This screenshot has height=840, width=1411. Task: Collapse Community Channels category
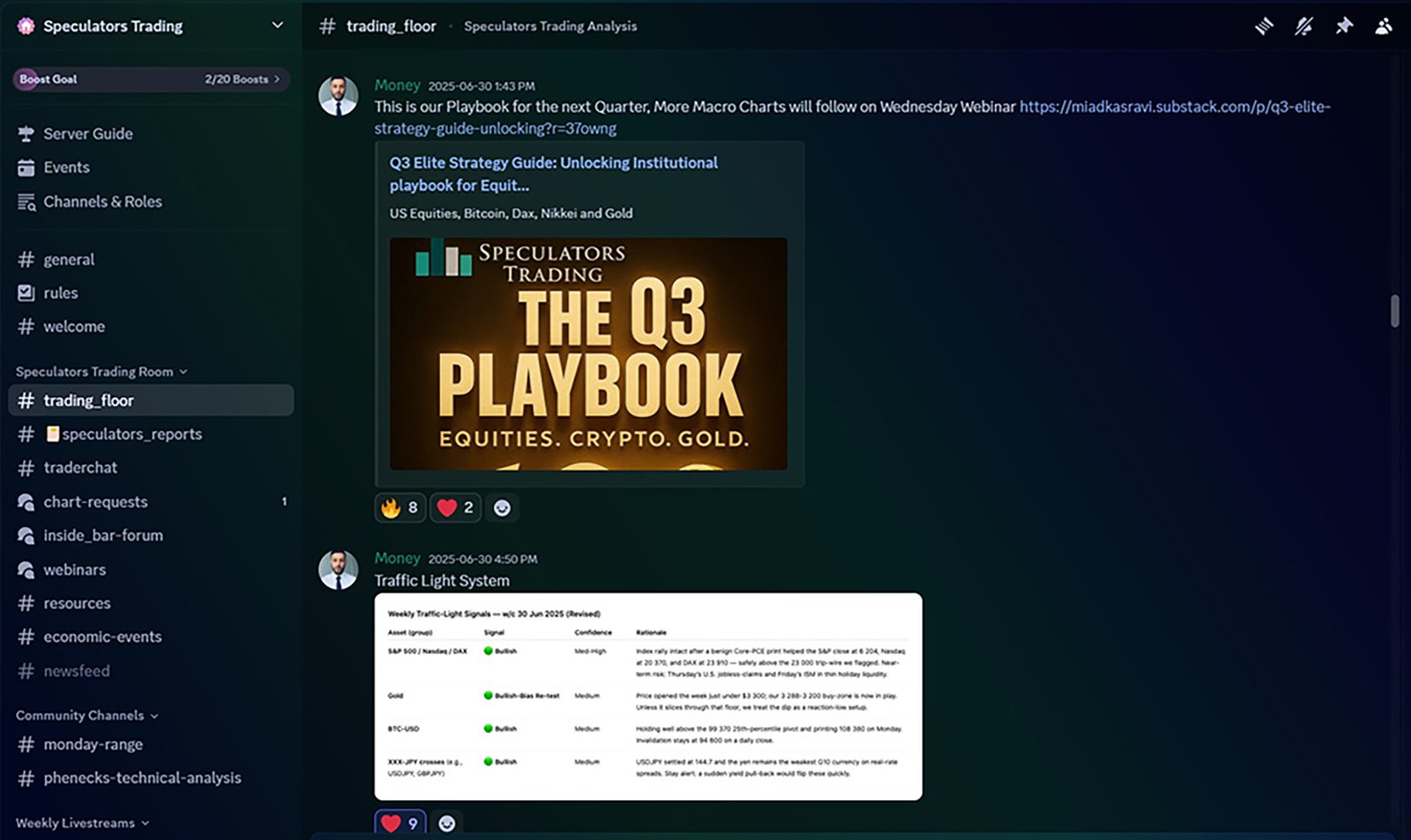[87, 716]
